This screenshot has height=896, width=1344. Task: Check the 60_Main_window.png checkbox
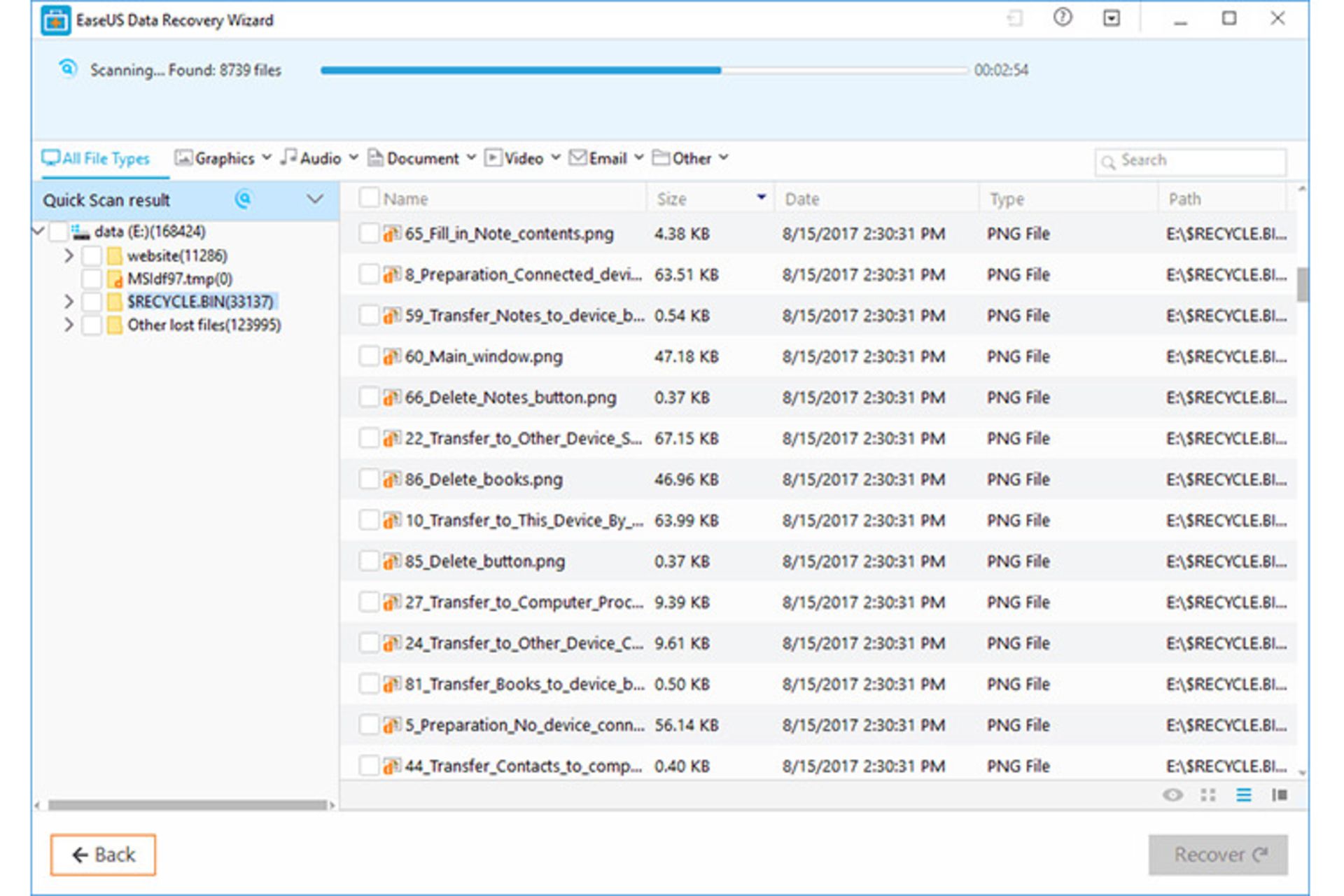(x=369, y=356)
